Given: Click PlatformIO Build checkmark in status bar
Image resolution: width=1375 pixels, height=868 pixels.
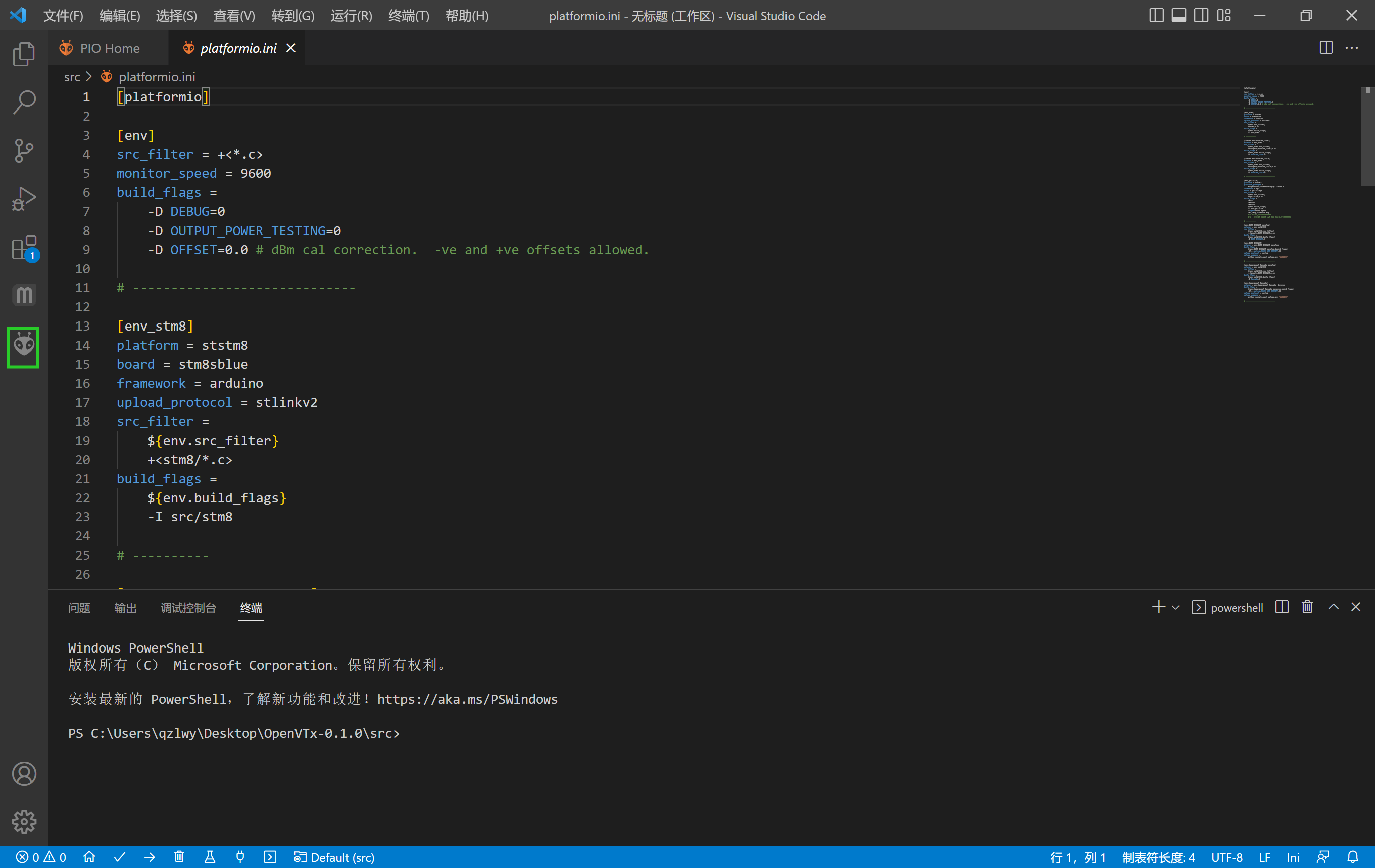Looking at the screenshot, I should 119,857.
